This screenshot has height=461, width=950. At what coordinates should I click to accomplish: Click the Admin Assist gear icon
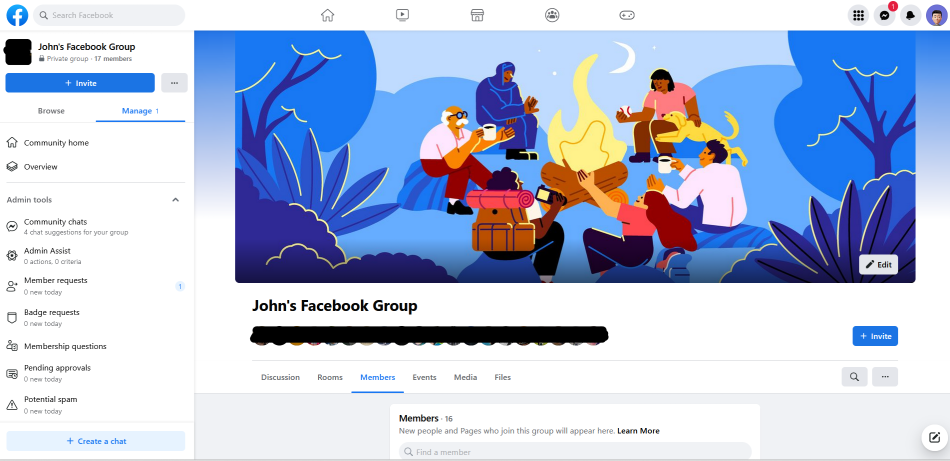pos(12,256)
